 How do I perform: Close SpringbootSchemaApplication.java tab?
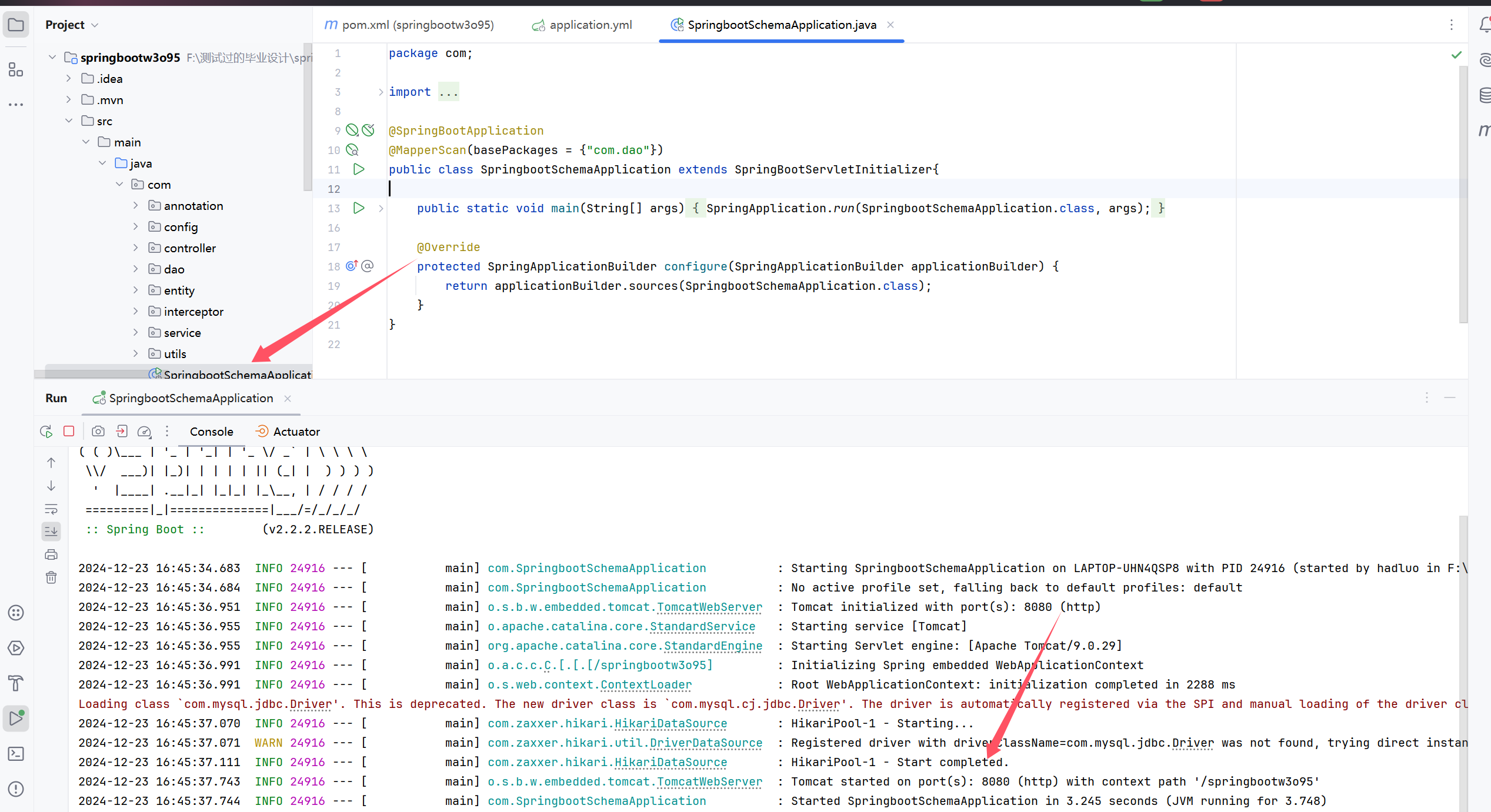[x=890, y=25]
